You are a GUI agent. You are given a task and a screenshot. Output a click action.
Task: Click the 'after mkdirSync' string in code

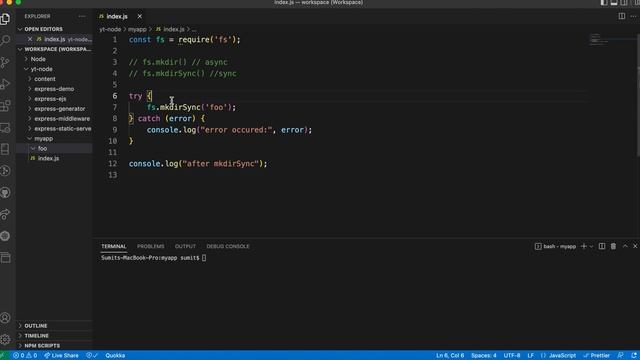coord(220,164)
